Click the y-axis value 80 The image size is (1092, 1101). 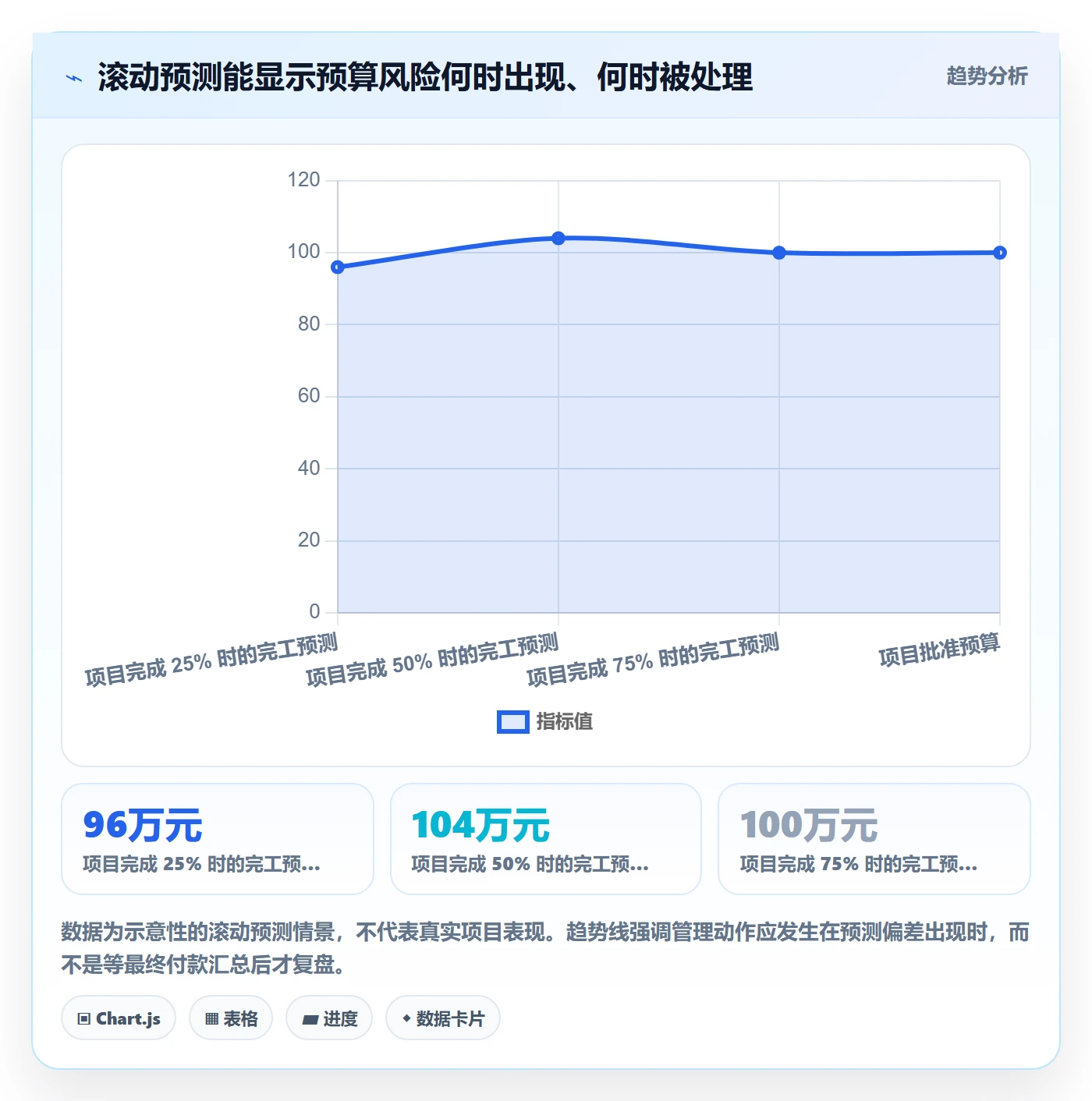(309, 324)
